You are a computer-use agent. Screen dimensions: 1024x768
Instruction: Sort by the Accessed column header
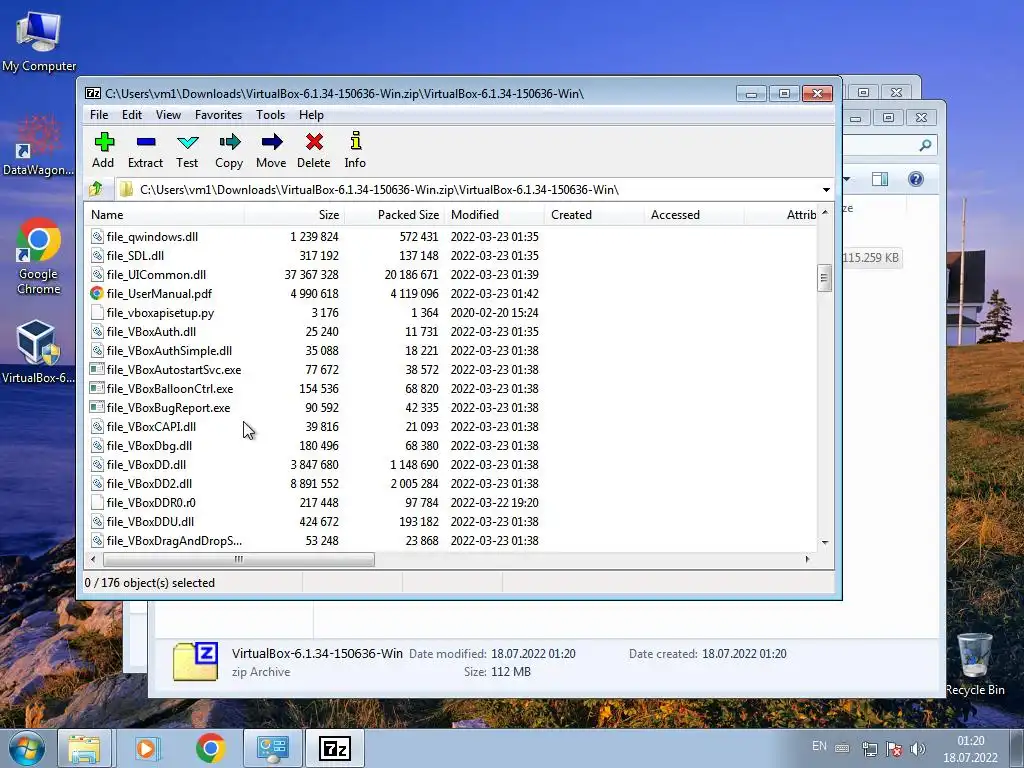point(694,215)
